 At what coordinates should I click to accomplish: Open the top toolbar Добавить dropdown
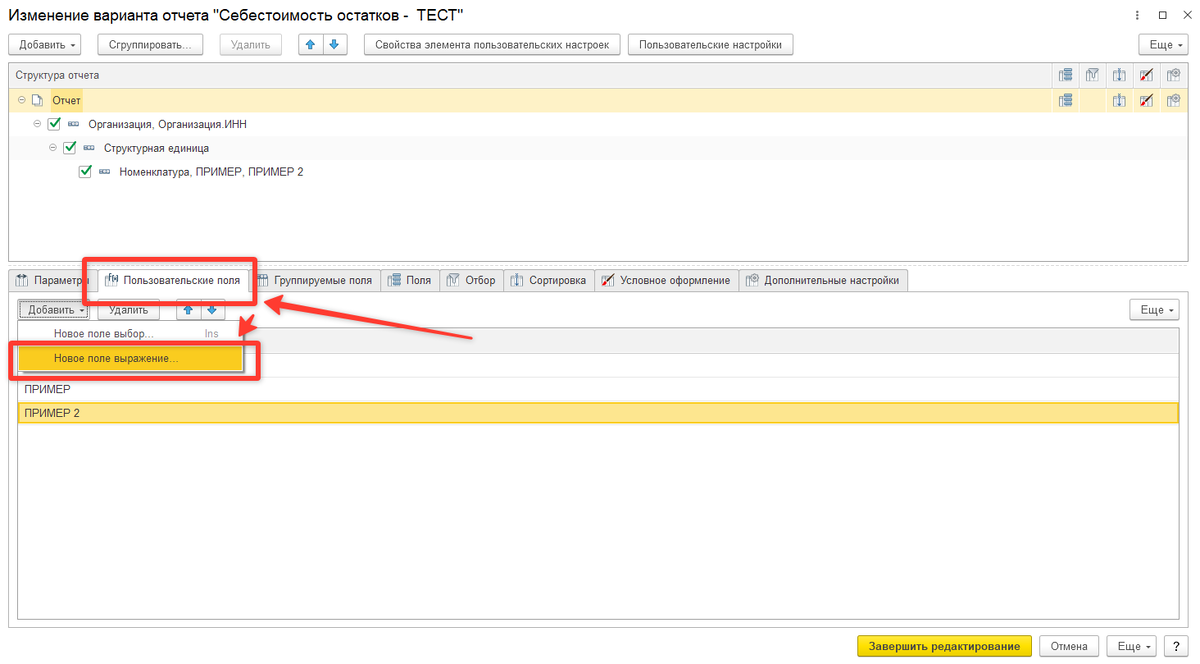[x=46, y=45]
